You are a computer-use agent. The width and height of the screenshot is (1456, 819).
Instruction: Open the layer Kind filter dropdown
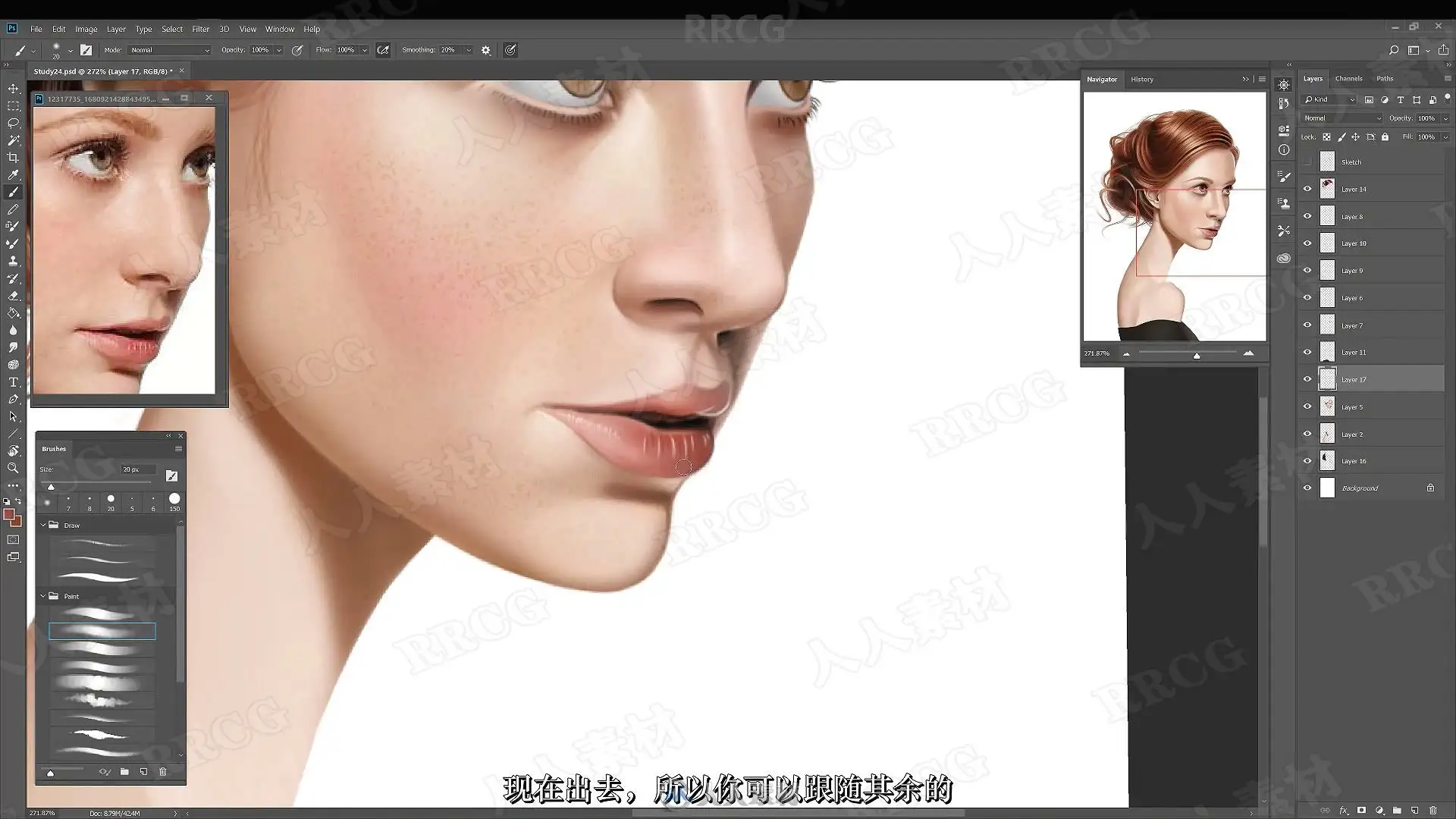[x=1330, y=99]
